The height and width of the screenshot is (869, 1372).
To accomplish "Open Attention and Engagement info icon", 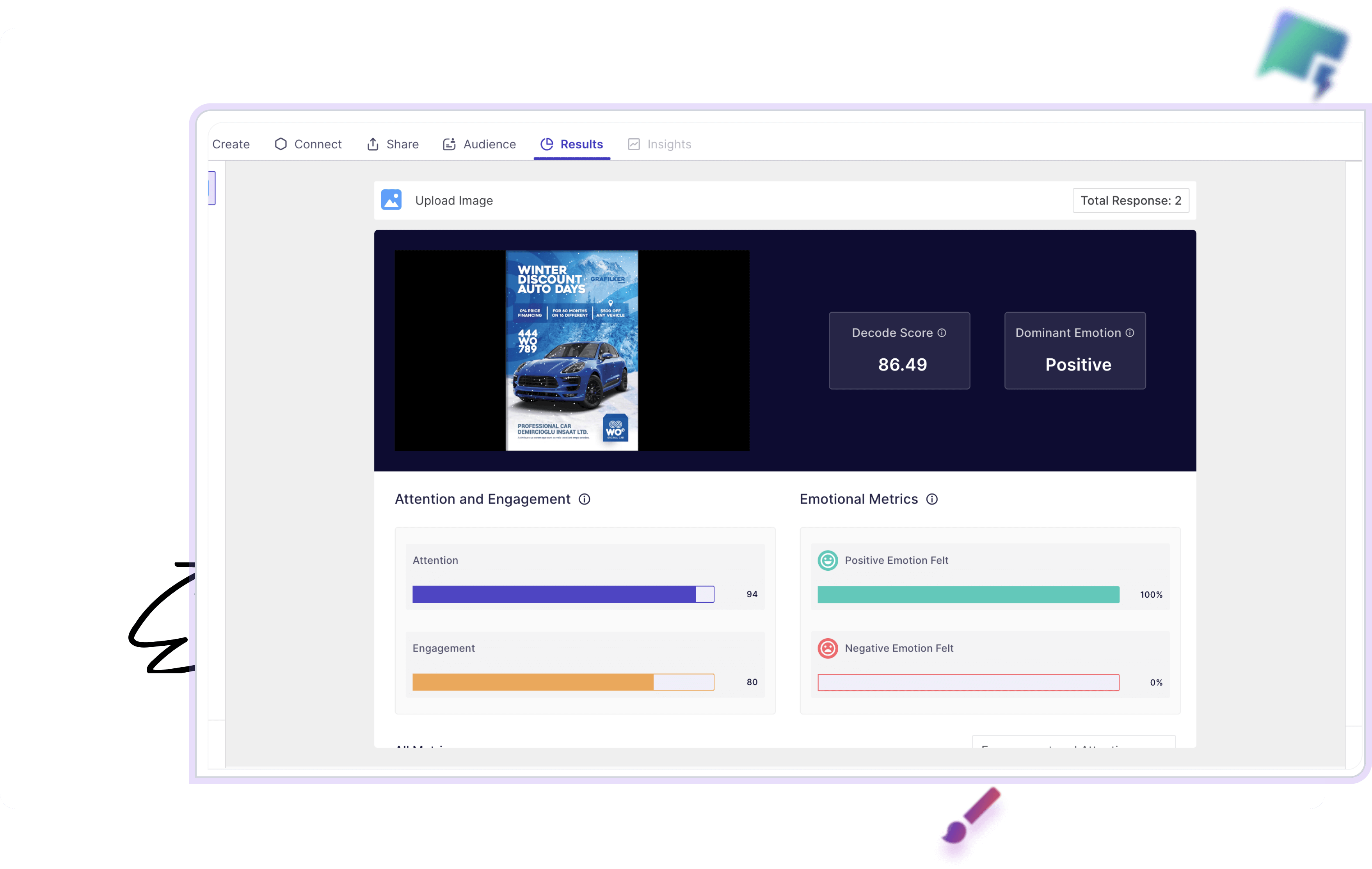I will (584, 499).
